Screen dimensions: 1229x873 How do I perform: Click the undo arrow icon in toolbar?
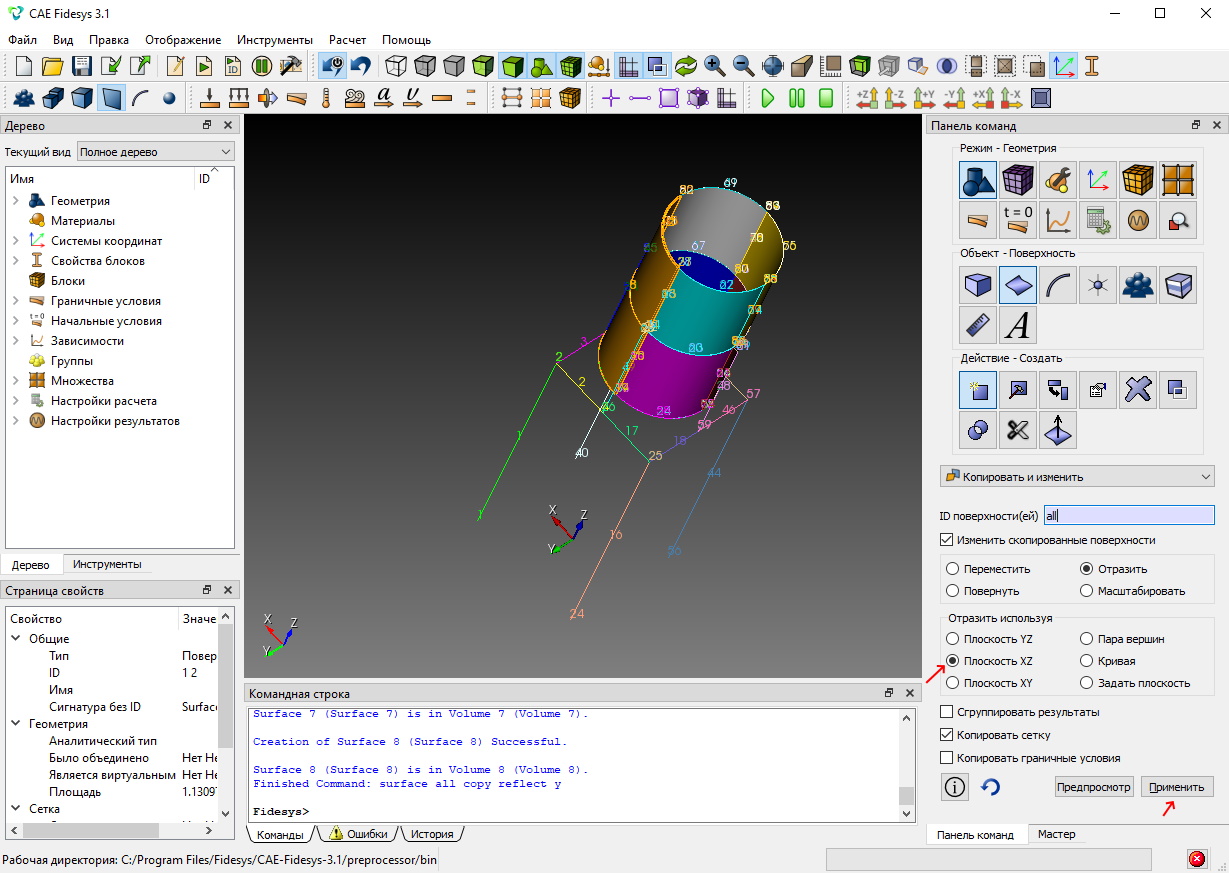[x=360, y=66]
